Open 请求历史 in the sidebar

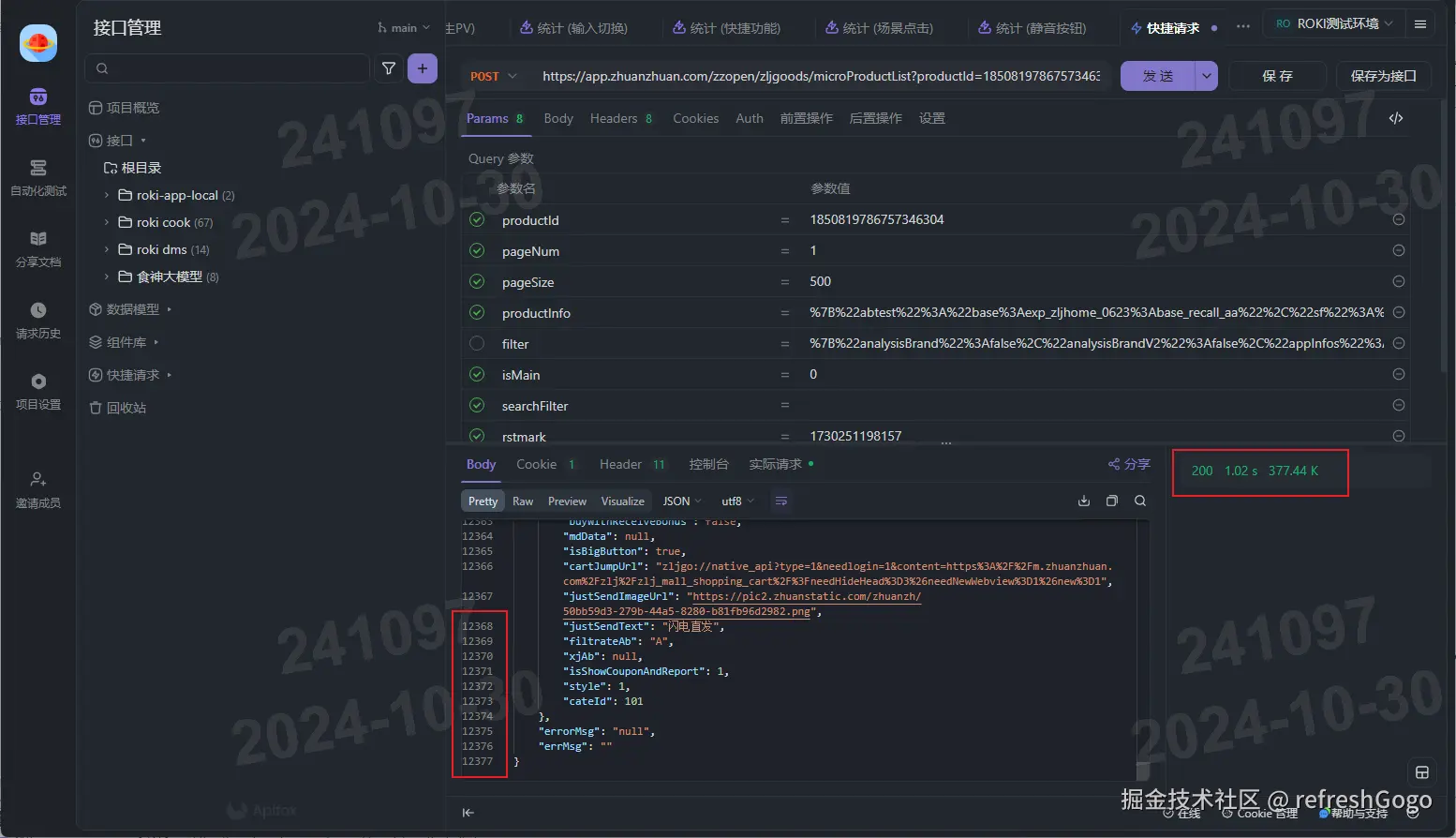click(x=38, y=321)
